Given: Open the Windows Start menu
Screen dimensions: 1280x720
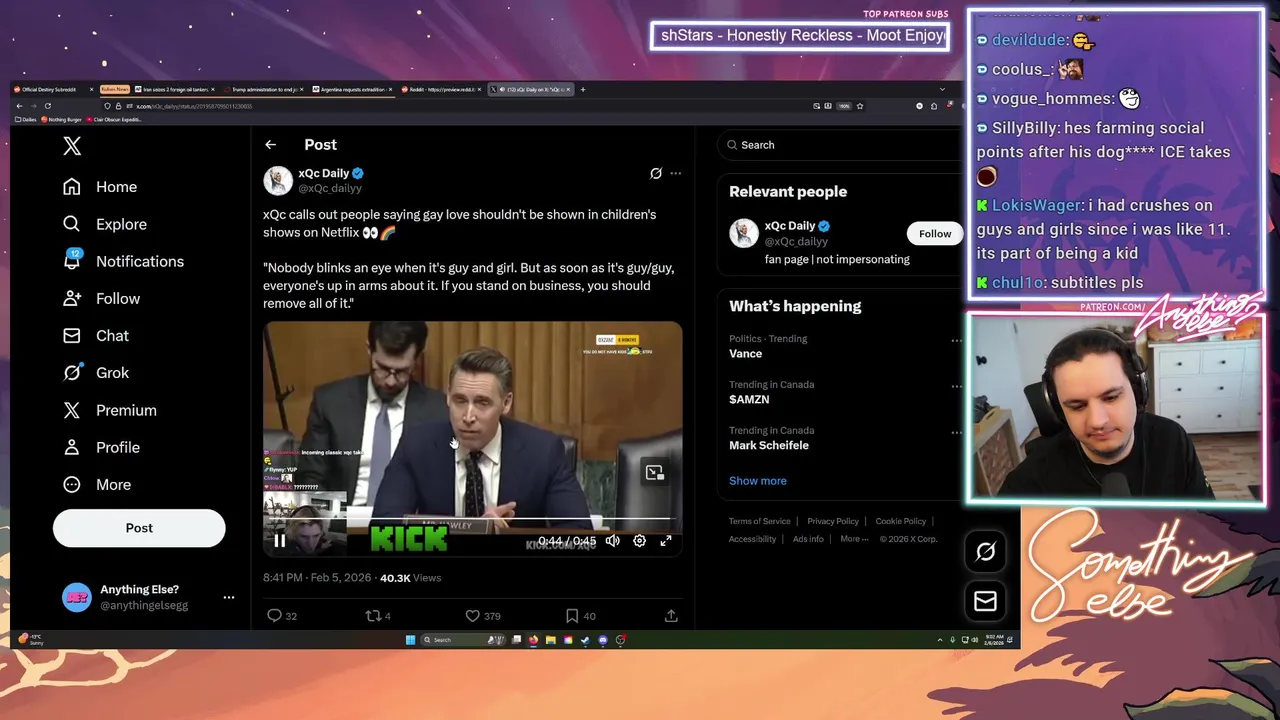Looking at the screenshot, I should [x=410, y=640].
